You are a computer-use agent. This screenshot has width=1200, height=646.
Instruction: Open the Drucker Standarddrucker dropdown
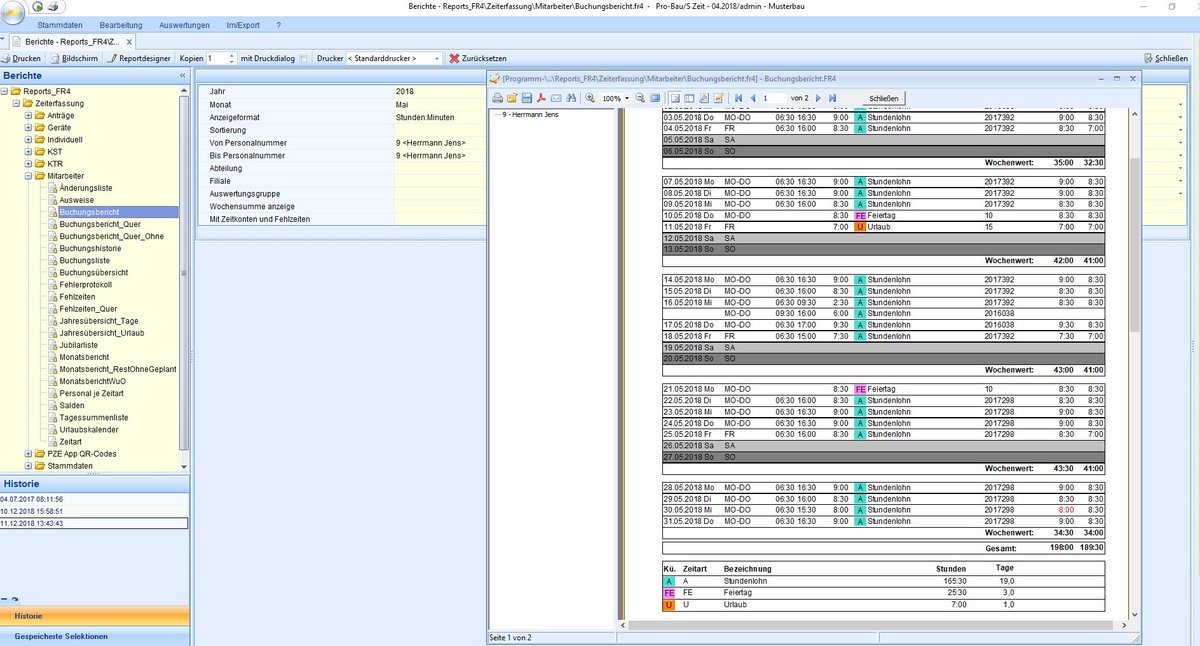(x=437, y=59)
